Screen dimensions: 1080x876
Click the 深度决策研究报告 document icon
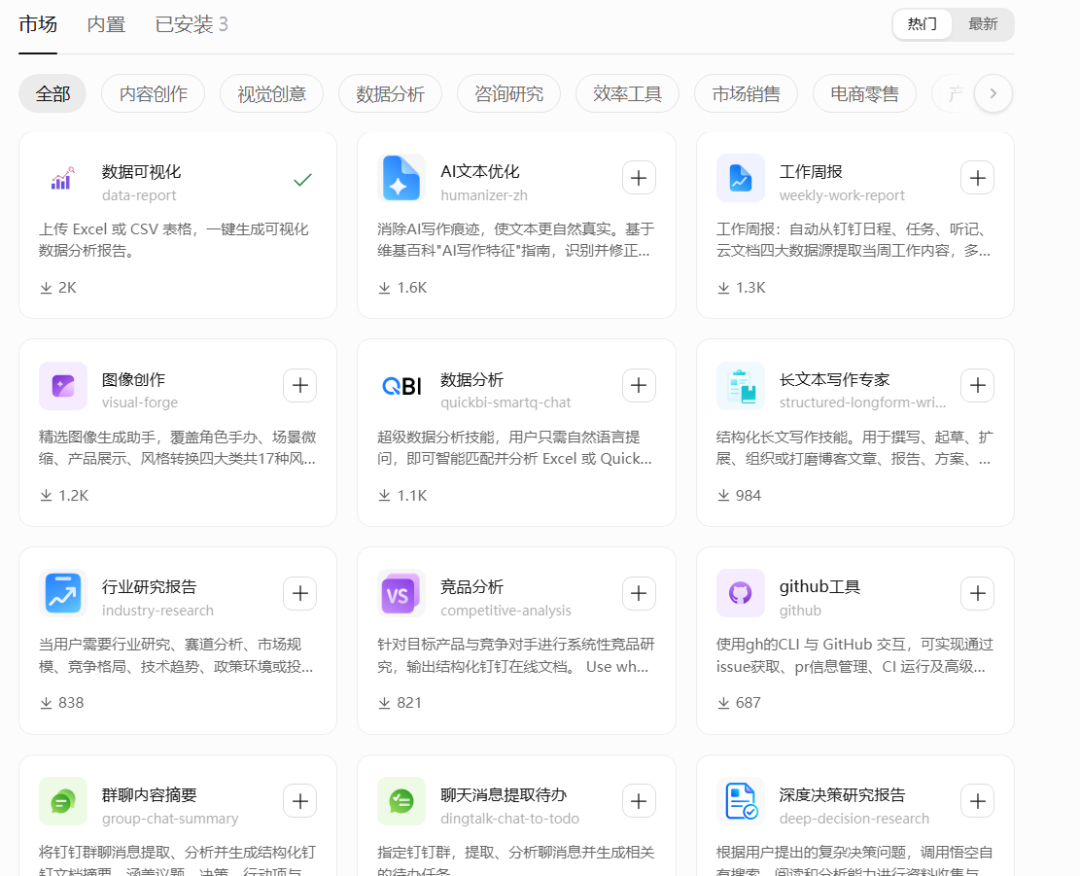(740, 801)
